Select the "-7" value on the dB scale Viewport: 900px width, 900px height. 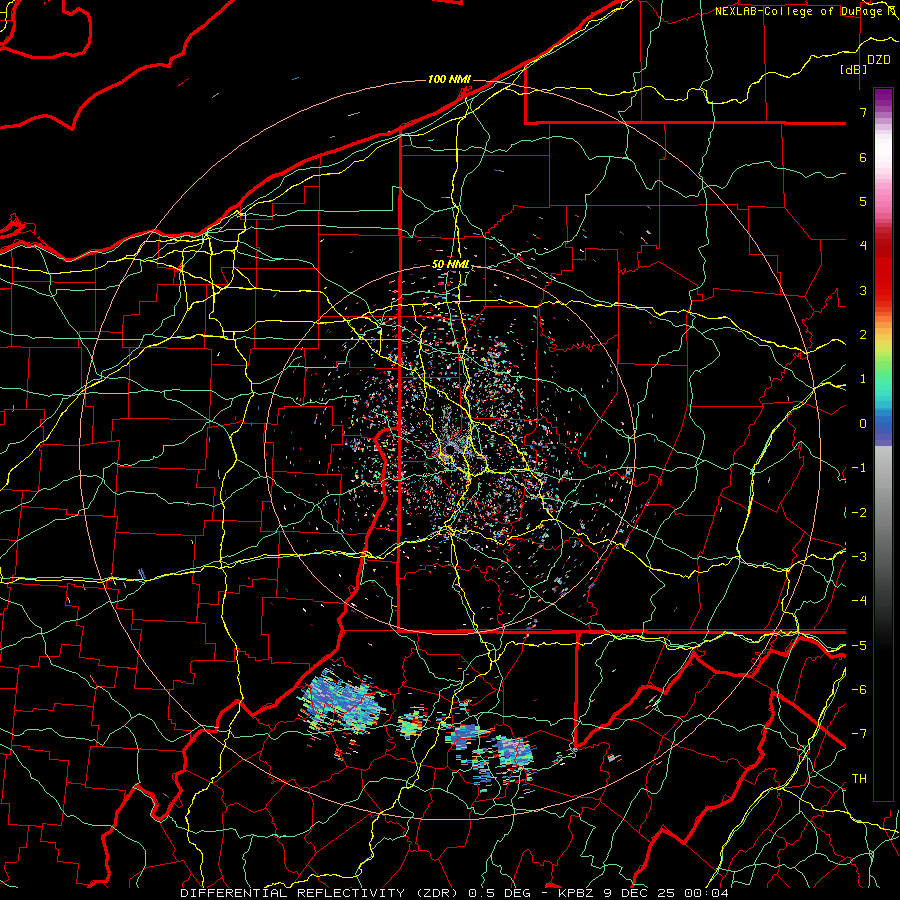859,734
